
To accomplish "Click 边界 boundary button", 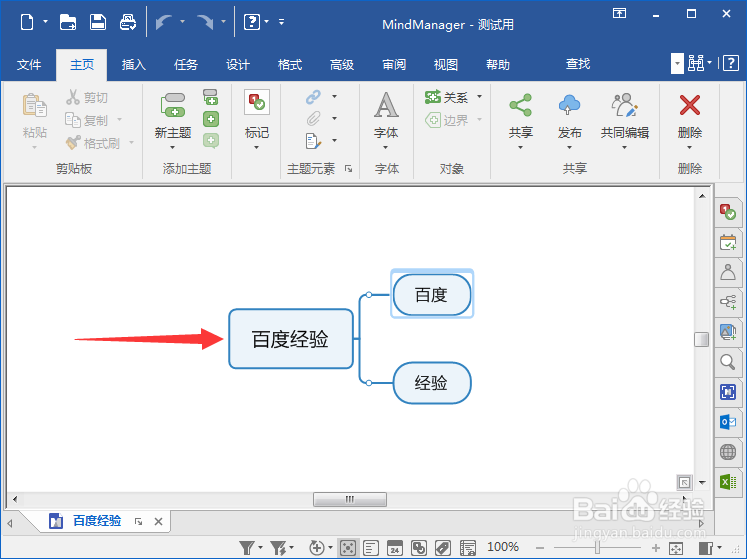I will coord(447,120).
